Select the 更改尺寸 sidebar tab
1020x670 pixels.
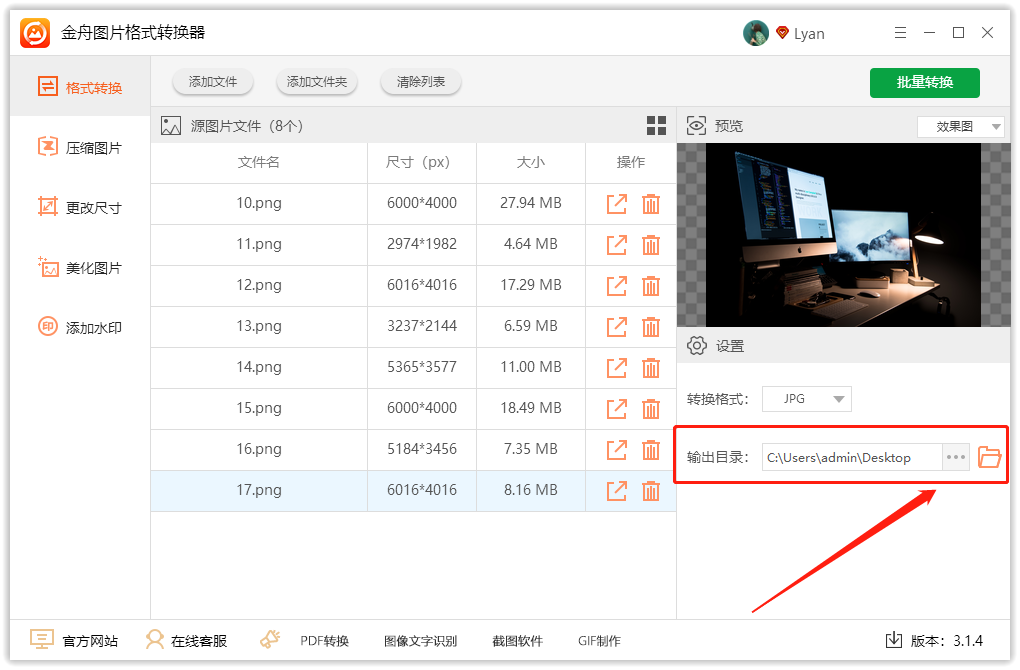tap(80, 207)
